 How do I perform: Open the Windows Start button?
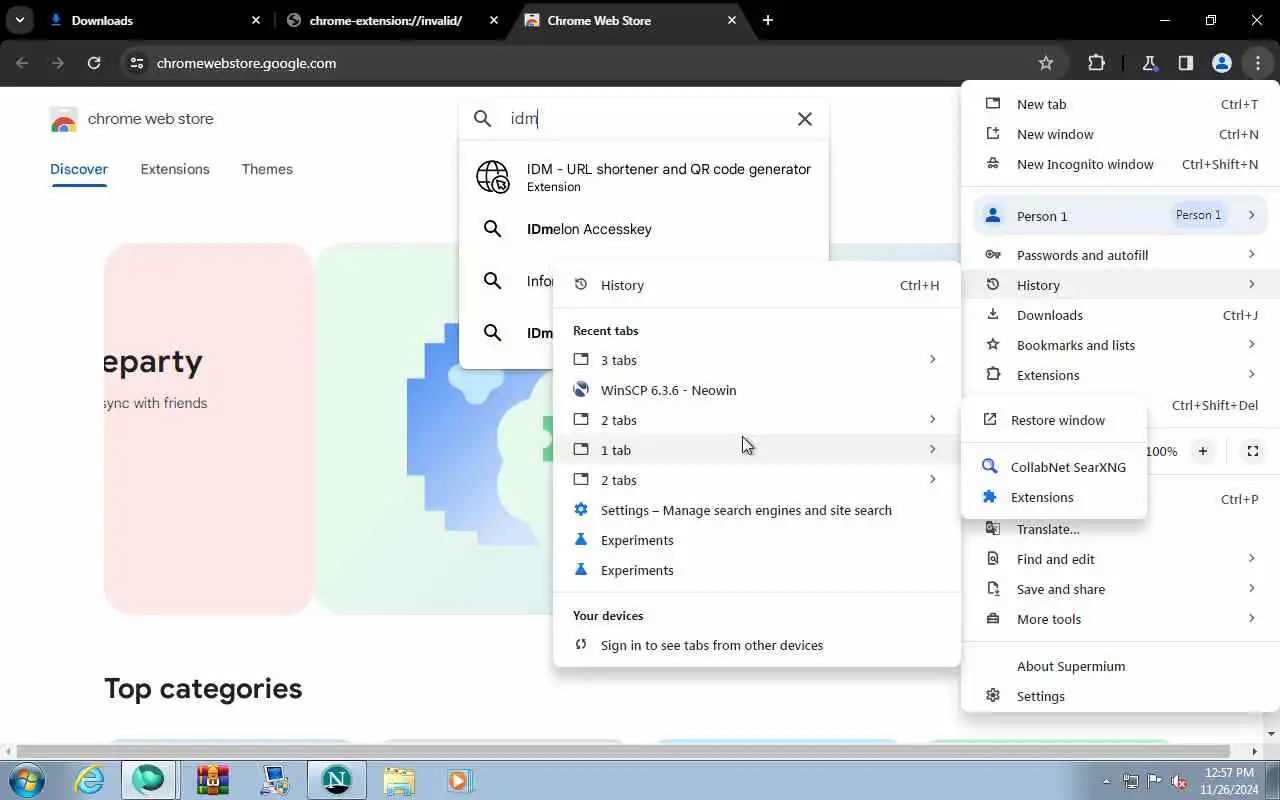(27, 780)
